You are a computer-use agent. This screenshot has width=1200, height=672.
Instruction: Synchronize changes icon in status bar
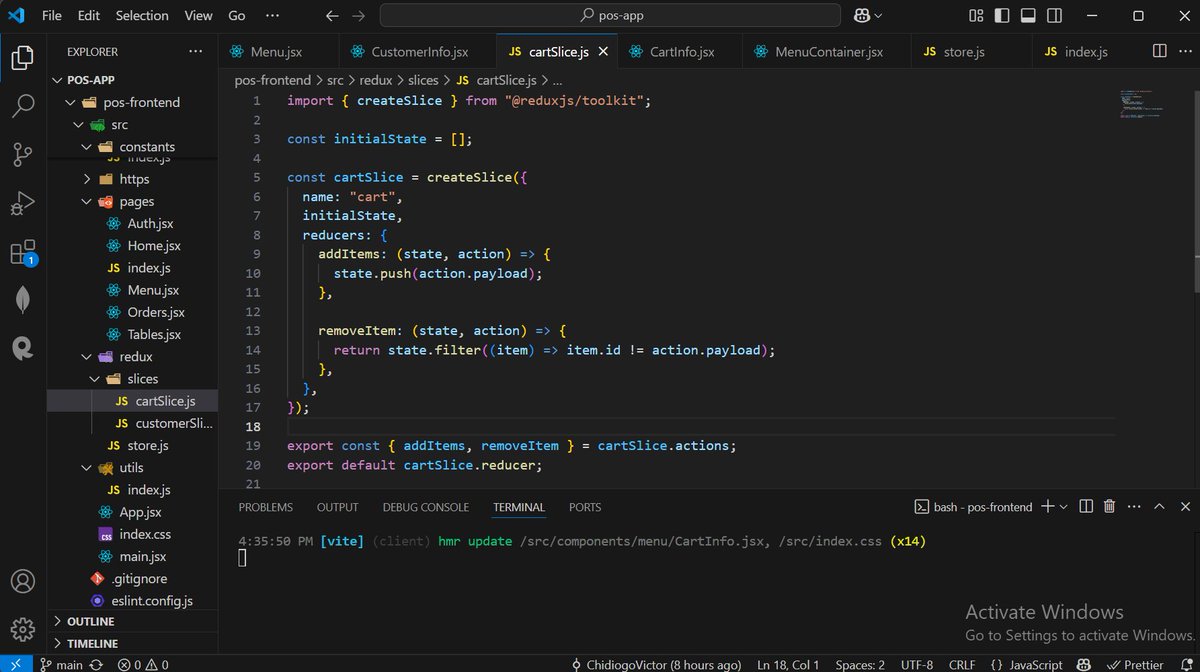(x=96, y=664)
